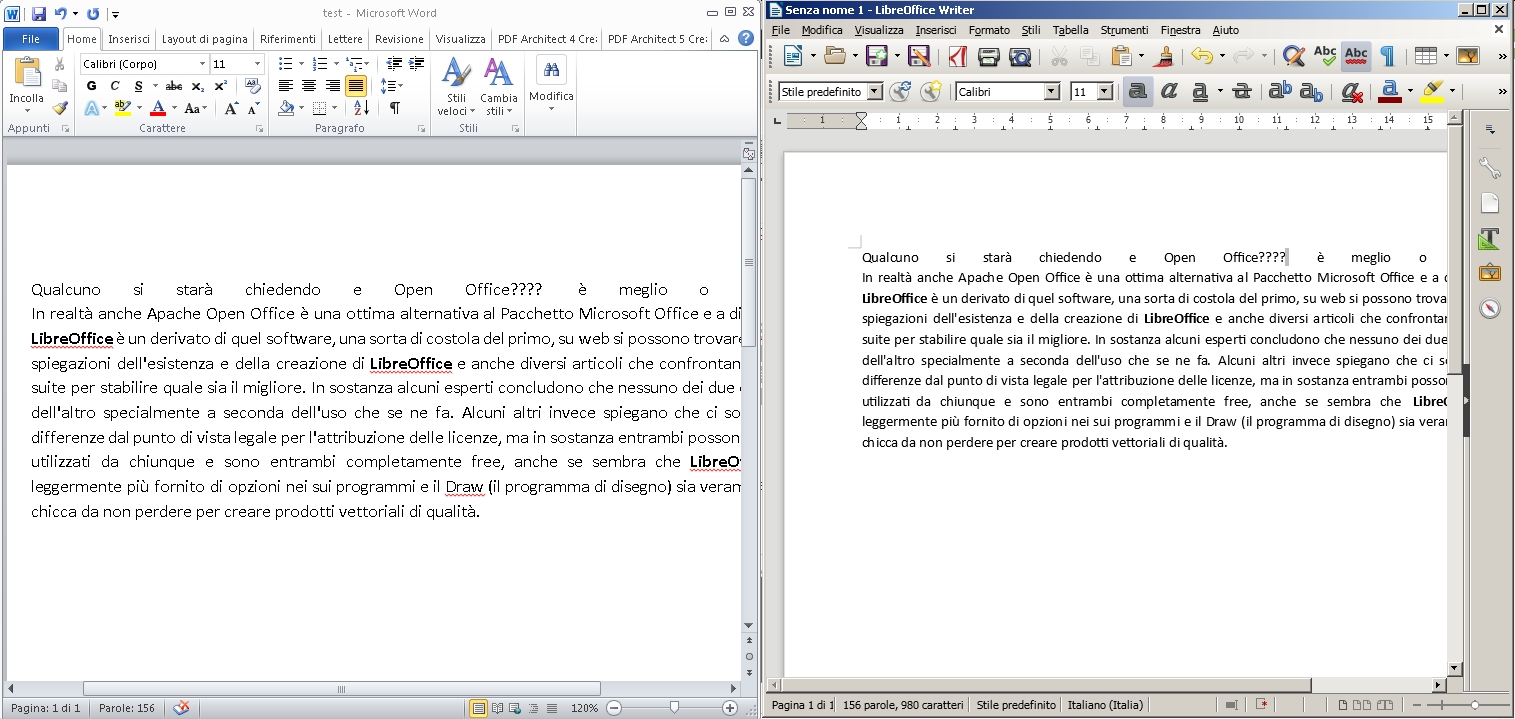Click the Sort A-Z icon in Word

point(362,108)
